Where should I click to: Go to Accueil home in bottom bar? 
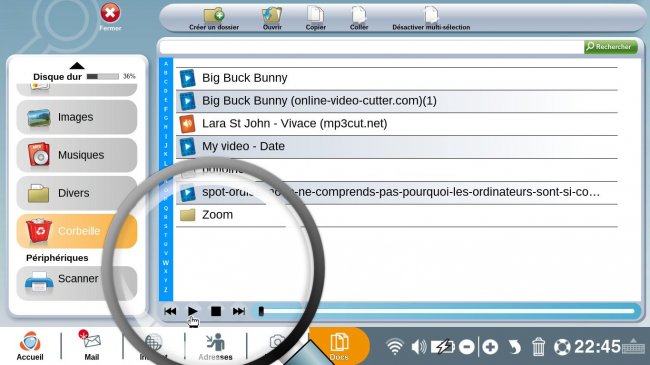coord(30,346)
